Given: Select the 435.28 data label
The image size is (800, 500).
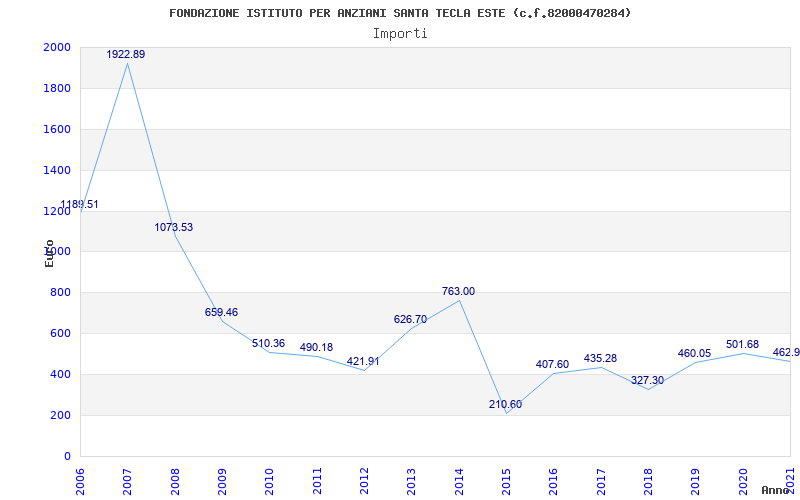Looking at the screenshot, I should (x=601, y=359).
